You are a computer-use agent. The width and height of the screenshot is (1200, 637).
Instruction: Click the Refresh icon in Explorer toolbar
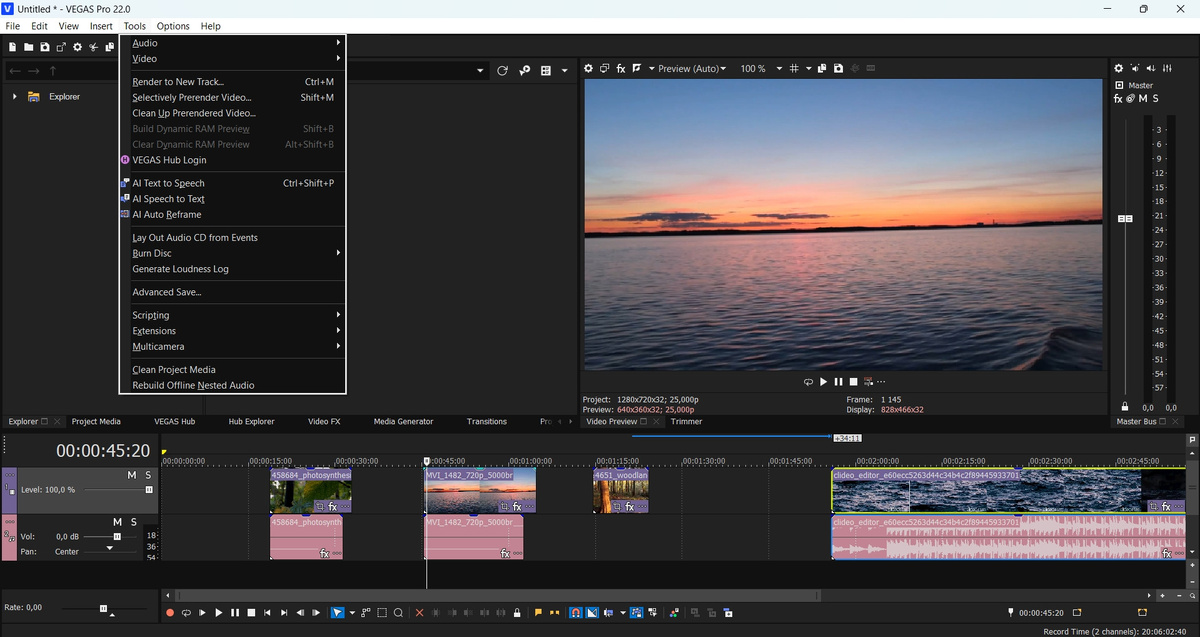click(x=502, y=71)
